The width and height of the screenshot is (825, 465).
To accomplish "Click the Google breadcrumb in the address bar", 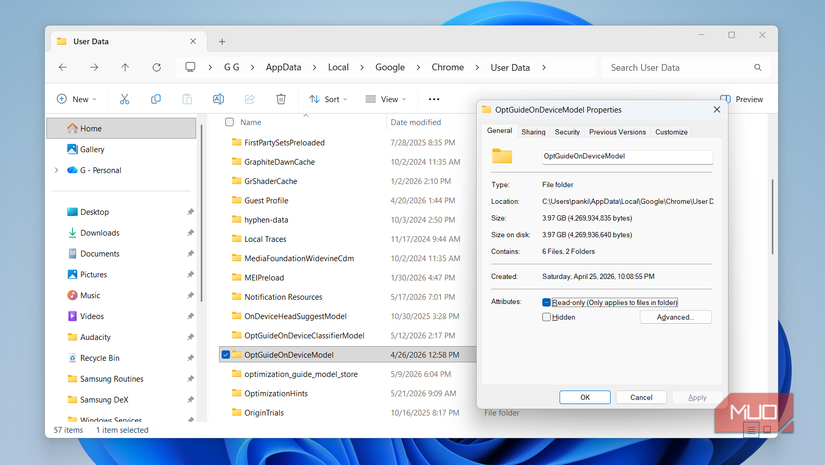I will [390, 67].
